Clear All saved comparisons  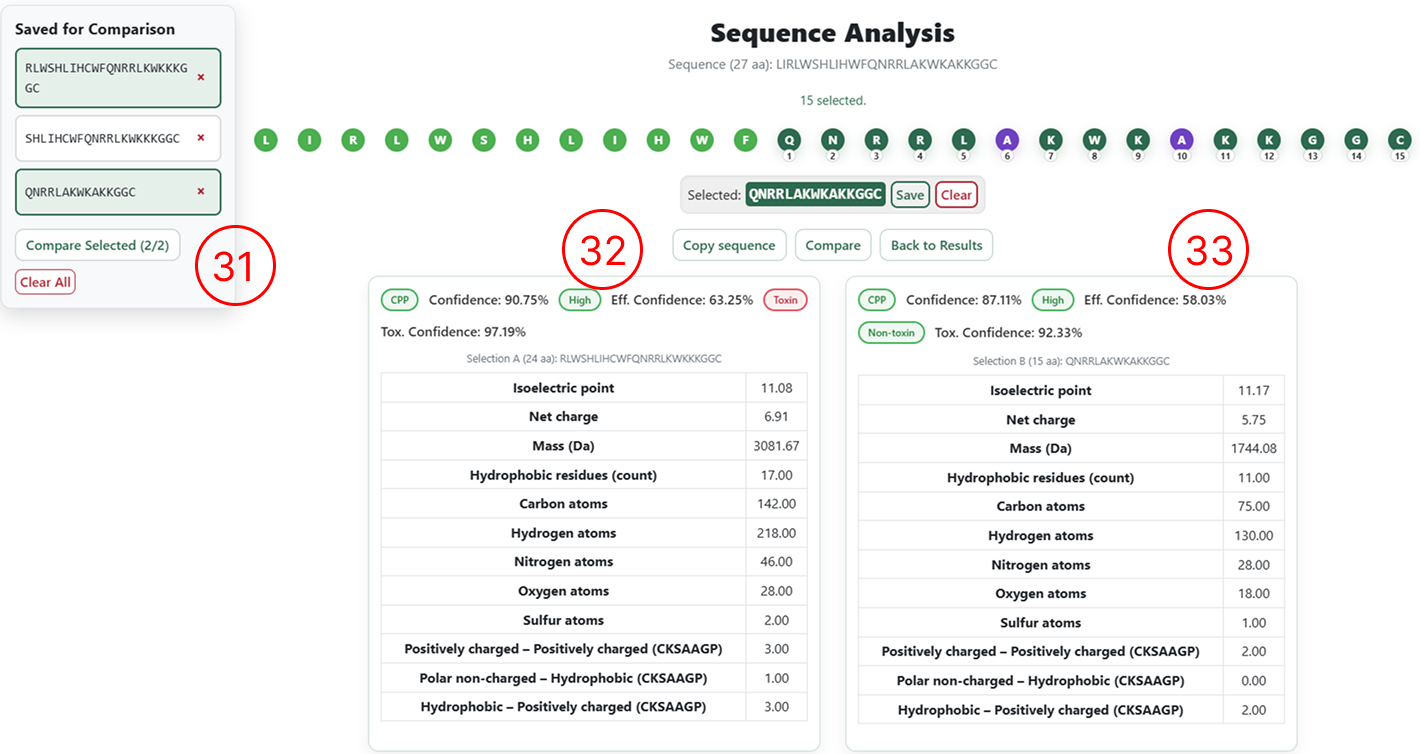pyautogui.click(x=45, y=281)
